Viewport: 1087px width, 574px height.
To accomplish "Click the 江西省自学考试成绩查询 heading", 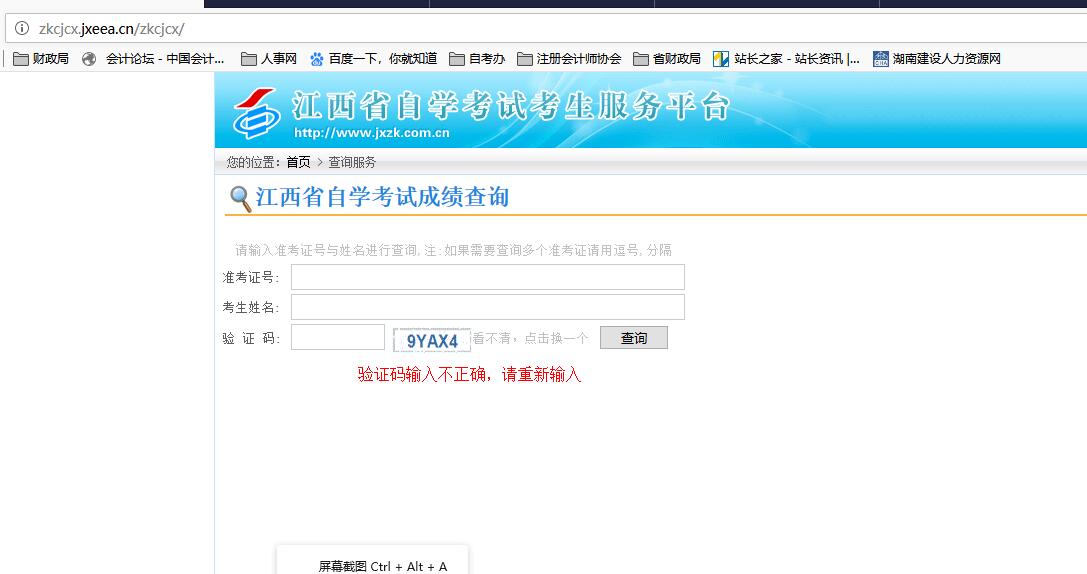I will pos(383,197).
